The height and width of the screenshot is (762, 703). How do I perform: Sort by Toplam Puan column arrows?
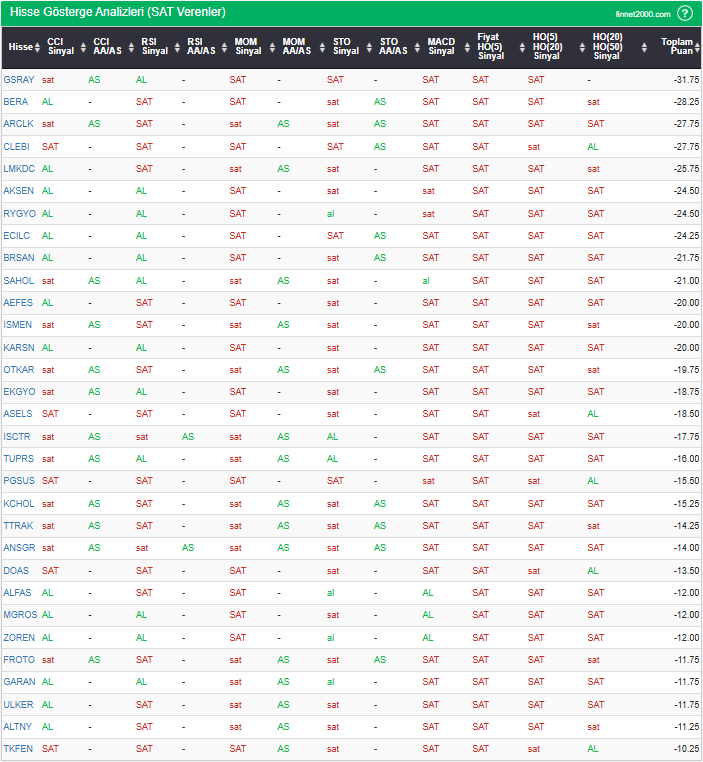pyautogui.click(x=697, y=47)
